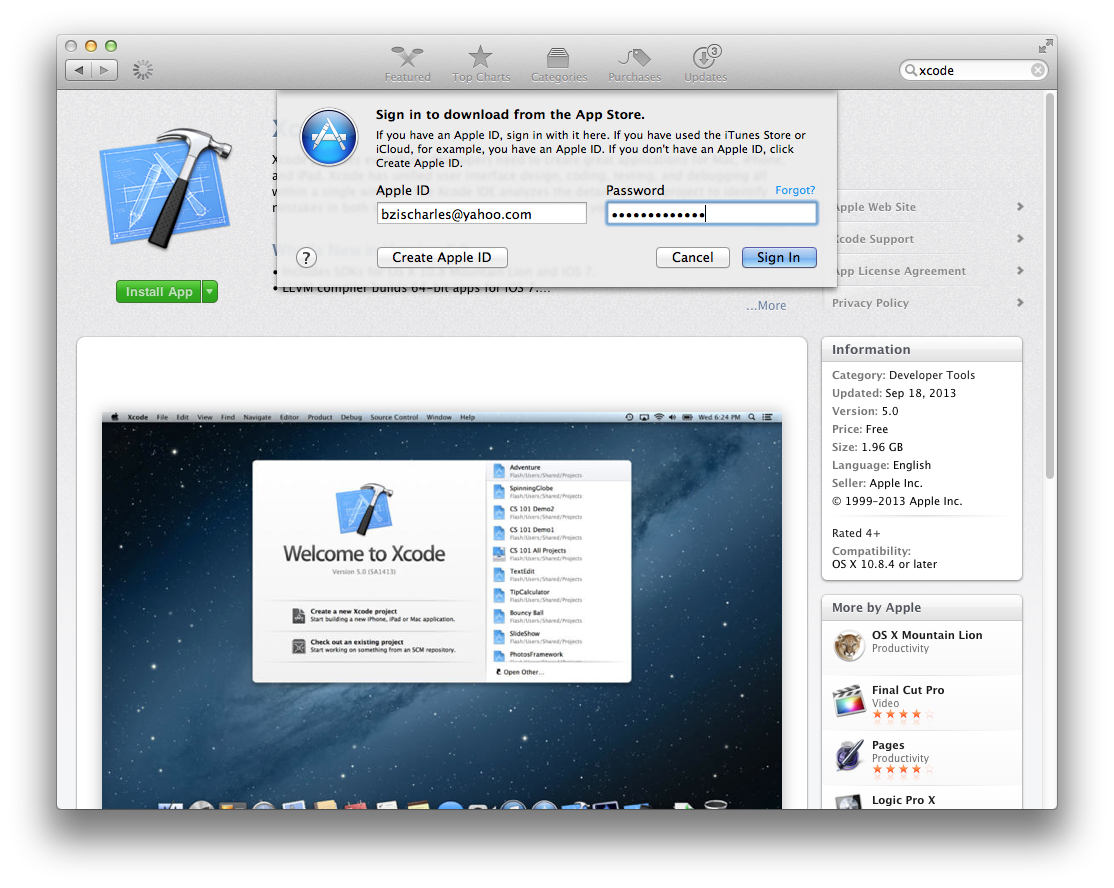This screenshot has width=1114, height=888.
Task: Click the 'OS X 10.8.4 or later' text
Action: click(885, 564)
